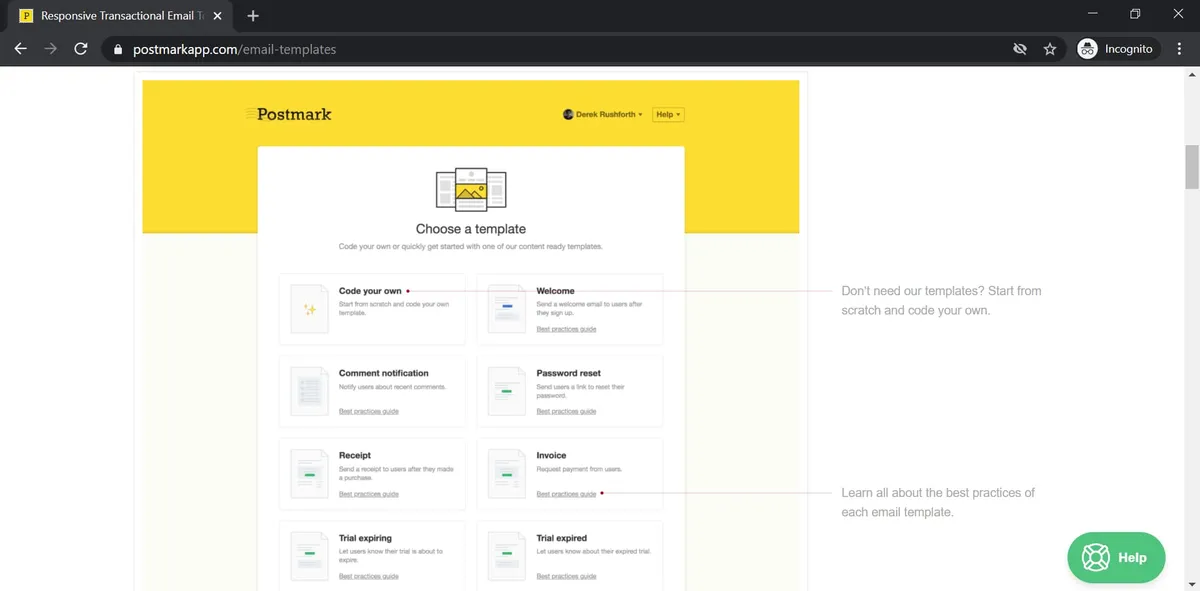
Task: Open Welcome Best practices guide link
Action: tap(566, 329)
